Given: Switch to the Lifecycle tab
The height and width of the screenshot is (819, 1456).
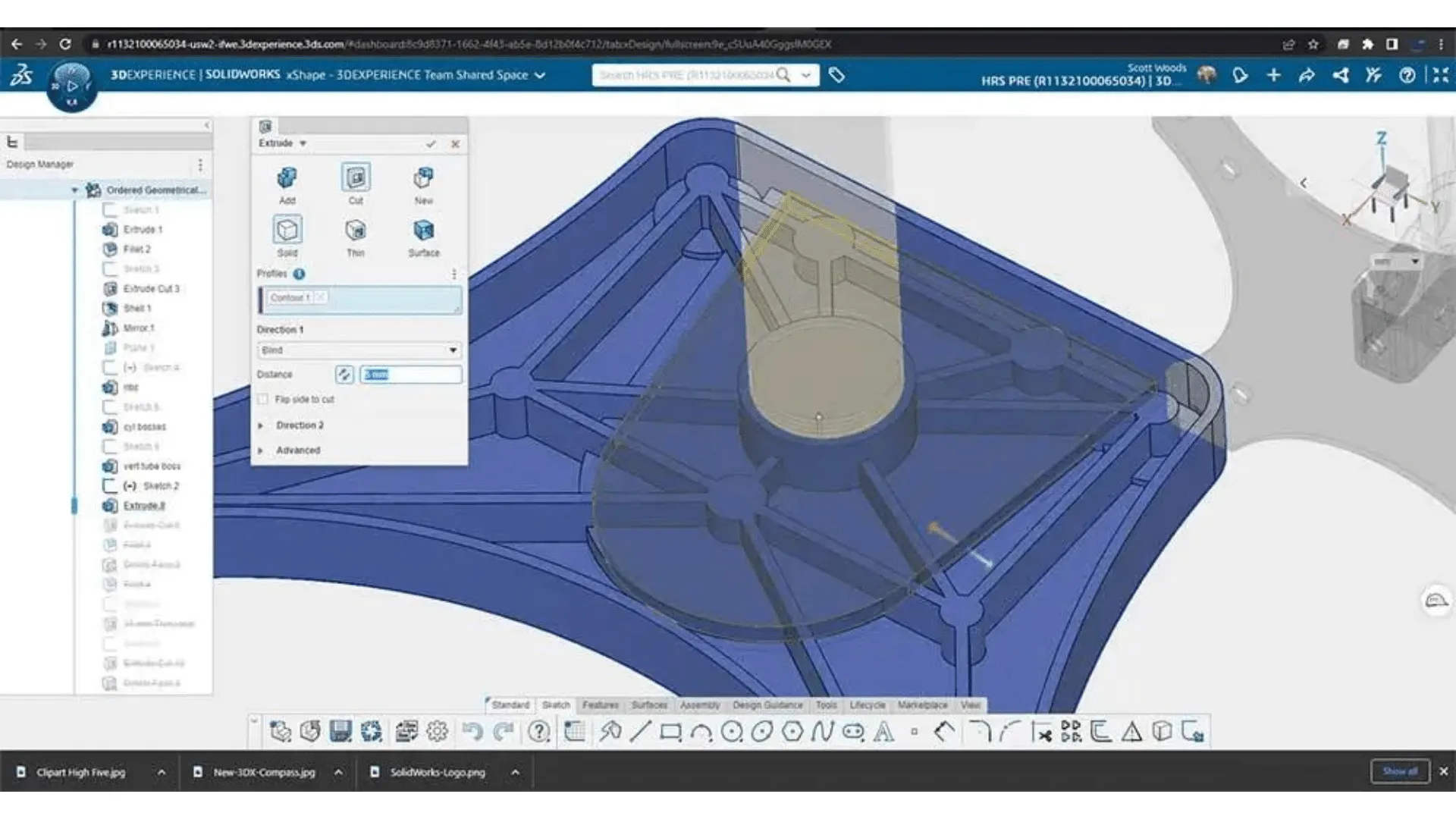Looking at the screenshot, I should pyautogui.click(x=868, y=705).
